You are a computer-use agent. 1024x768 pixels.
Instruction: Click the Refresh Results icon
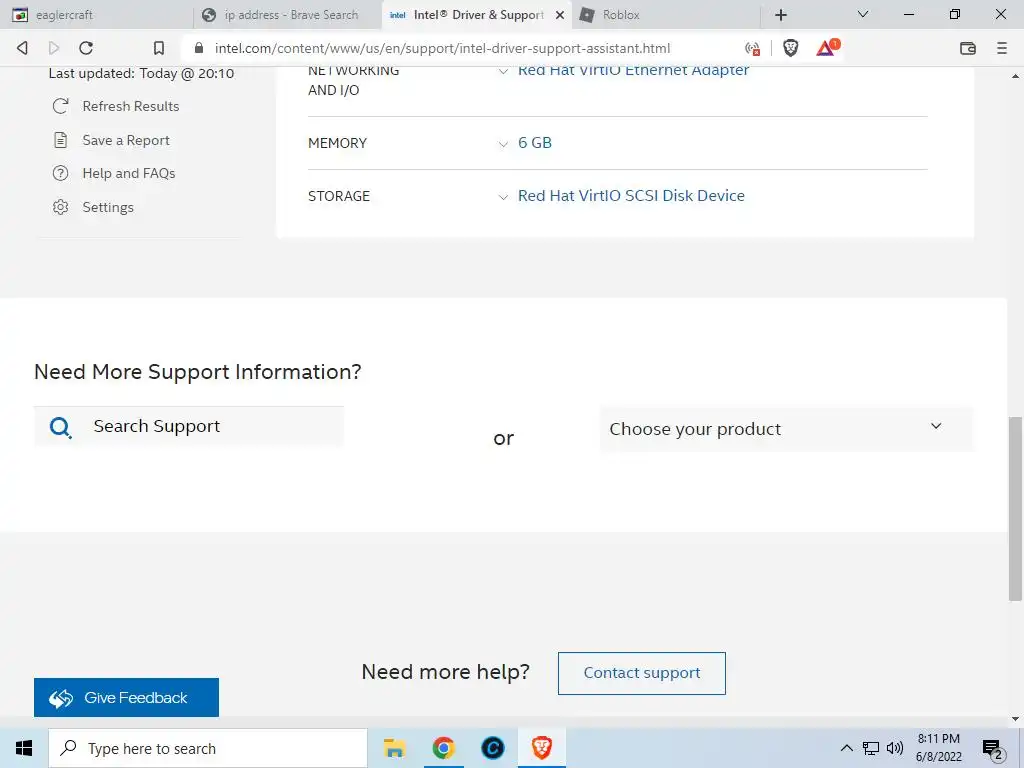click(61, 106)
